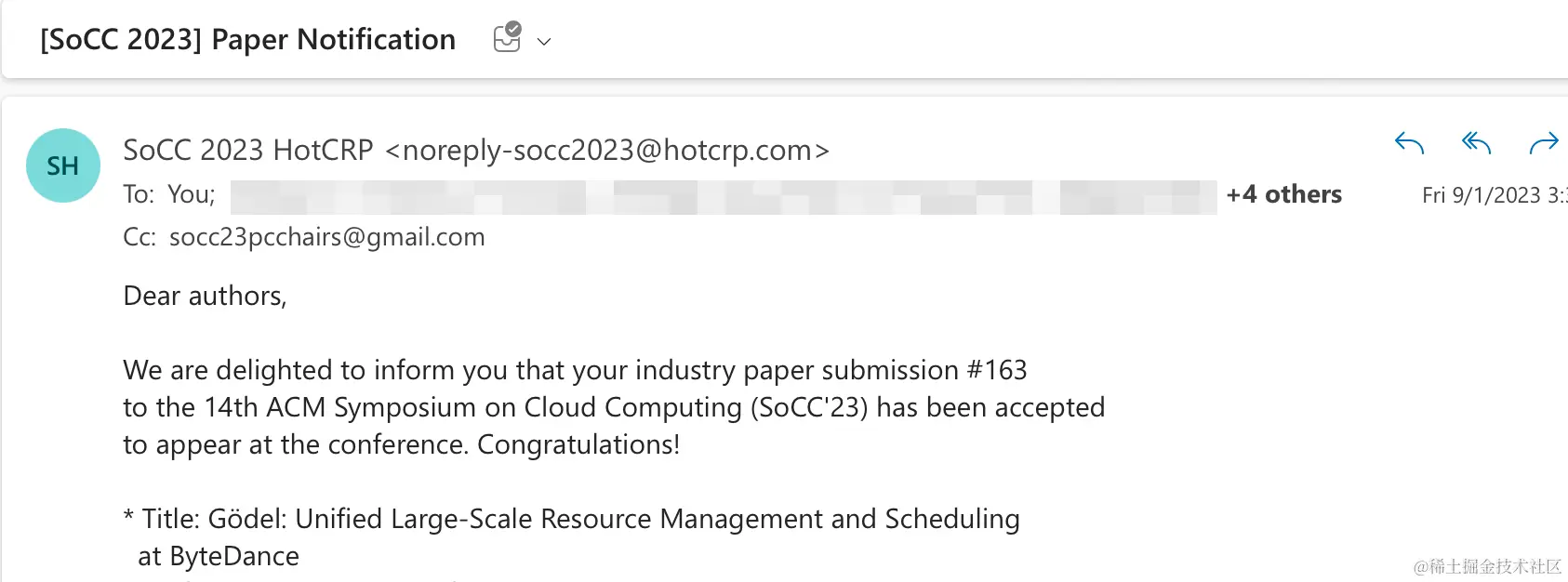Click the Reply all double-arrow icon

[x=1476, y=143]
